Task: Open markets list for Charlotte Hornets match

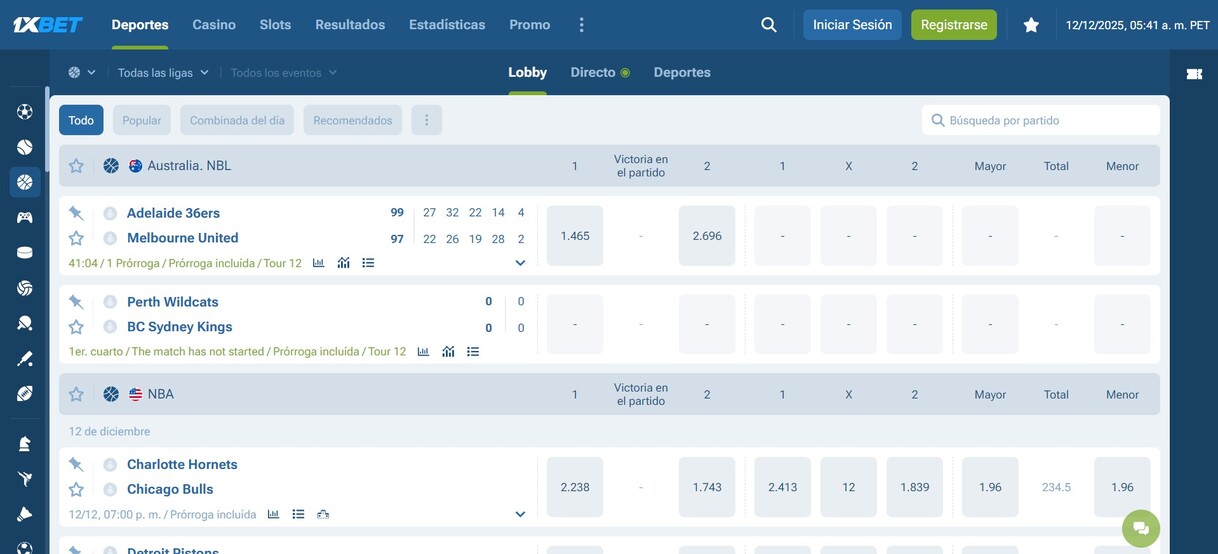Action: pyautogui.click(x=298, y=514)
